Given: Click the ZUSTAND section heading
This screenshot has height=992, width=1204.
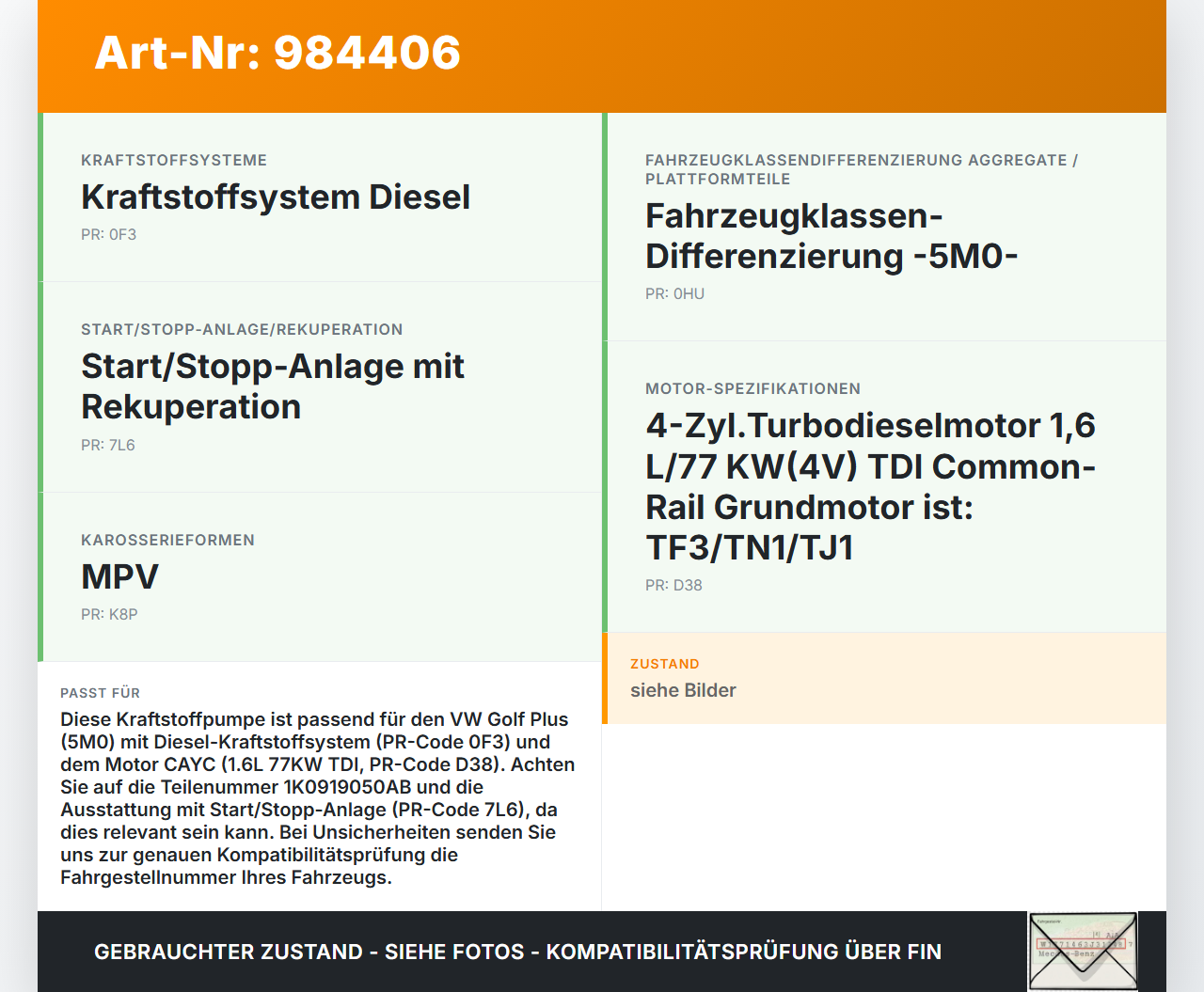Looking at the screenshot, I should click(664, 664).
